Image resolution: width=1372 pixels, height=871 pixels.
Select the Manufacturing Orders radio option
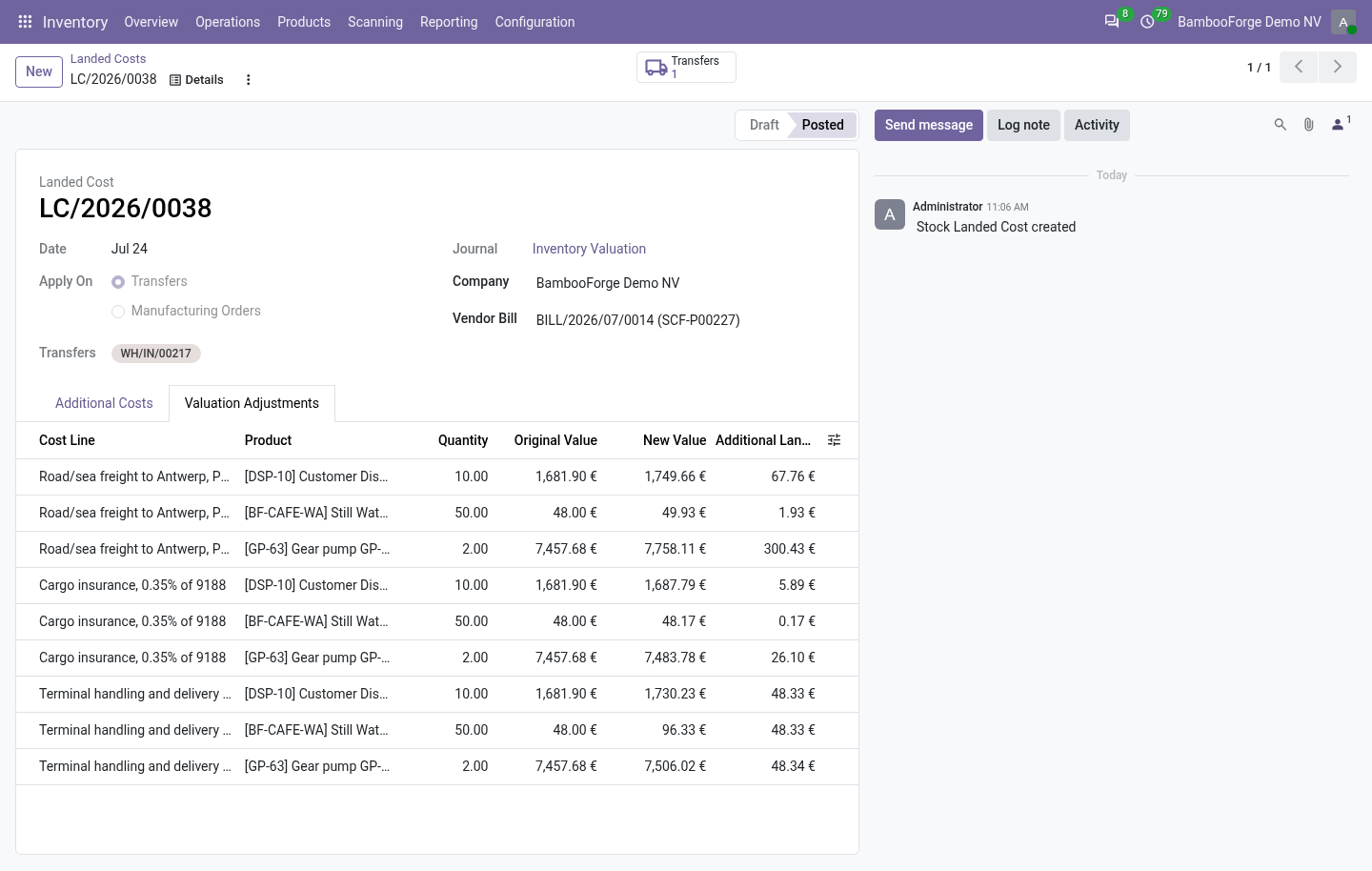tap(118, 312)
